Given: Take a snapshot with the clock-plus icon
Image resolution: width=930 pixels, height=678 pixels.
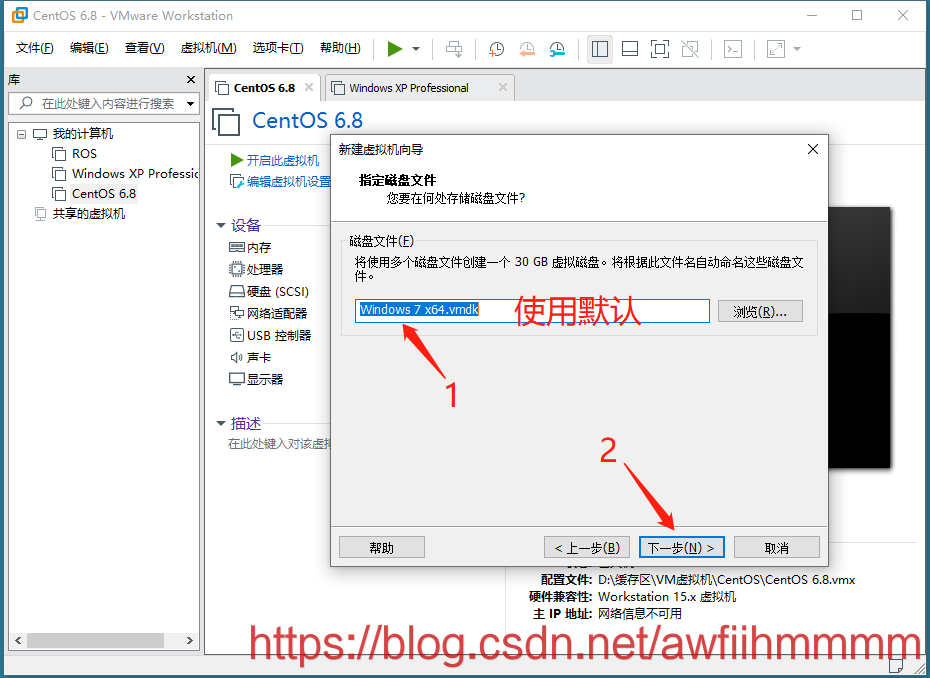Looking at the screenshot, I should coord(496,49).
